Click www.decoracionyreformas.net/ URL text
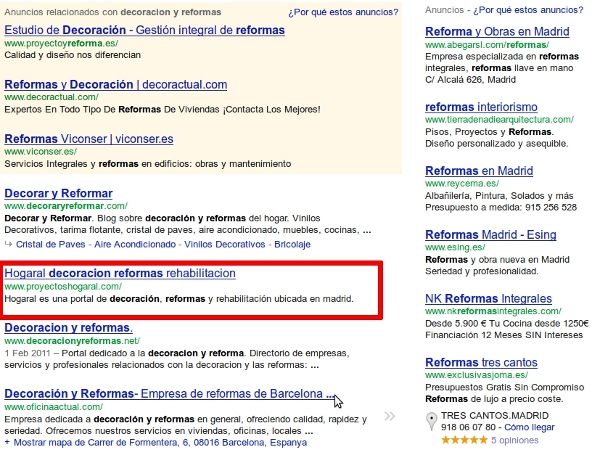Screen dimensions: 600x455 click(x=72, y=341)
